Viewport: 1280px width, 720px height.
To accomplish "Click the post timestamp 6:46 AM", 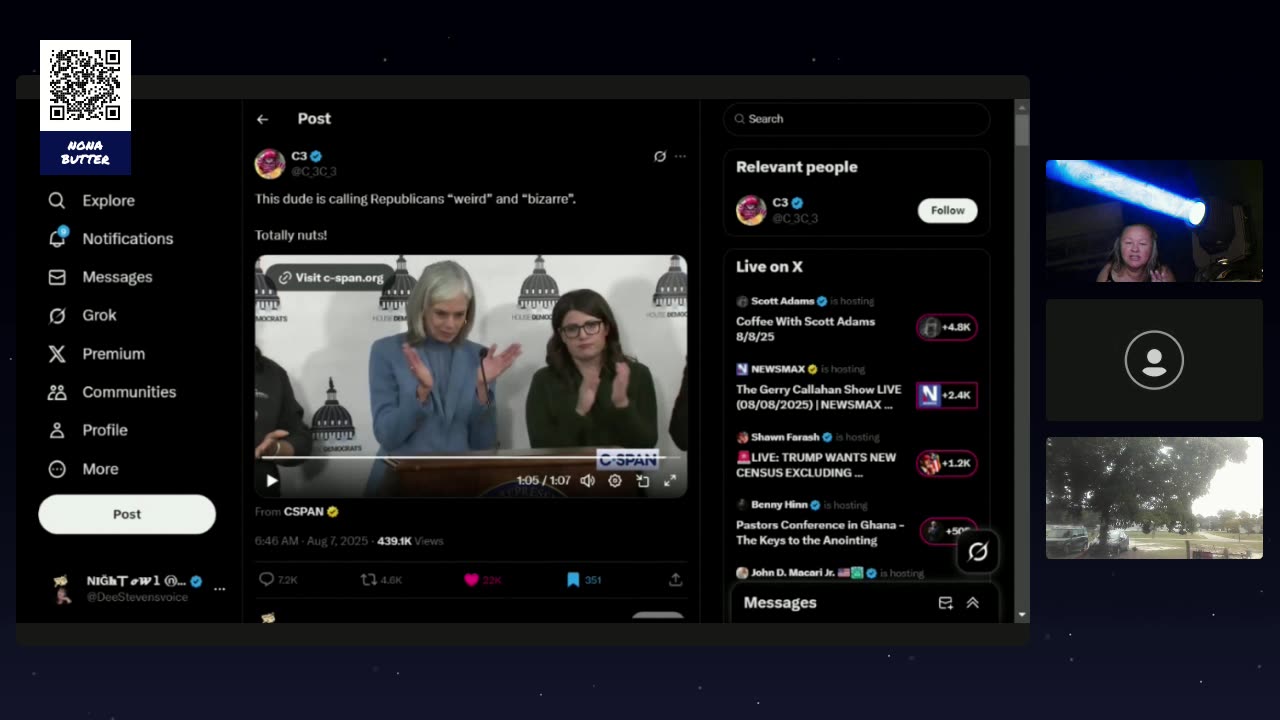I will tap(312, 541).
